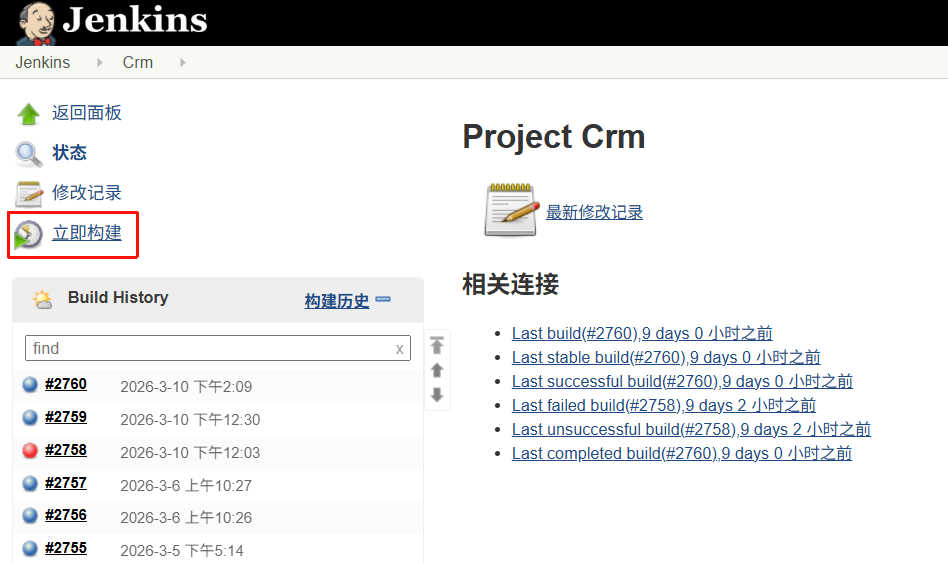Move one page up in build history

tap(437, 370)
